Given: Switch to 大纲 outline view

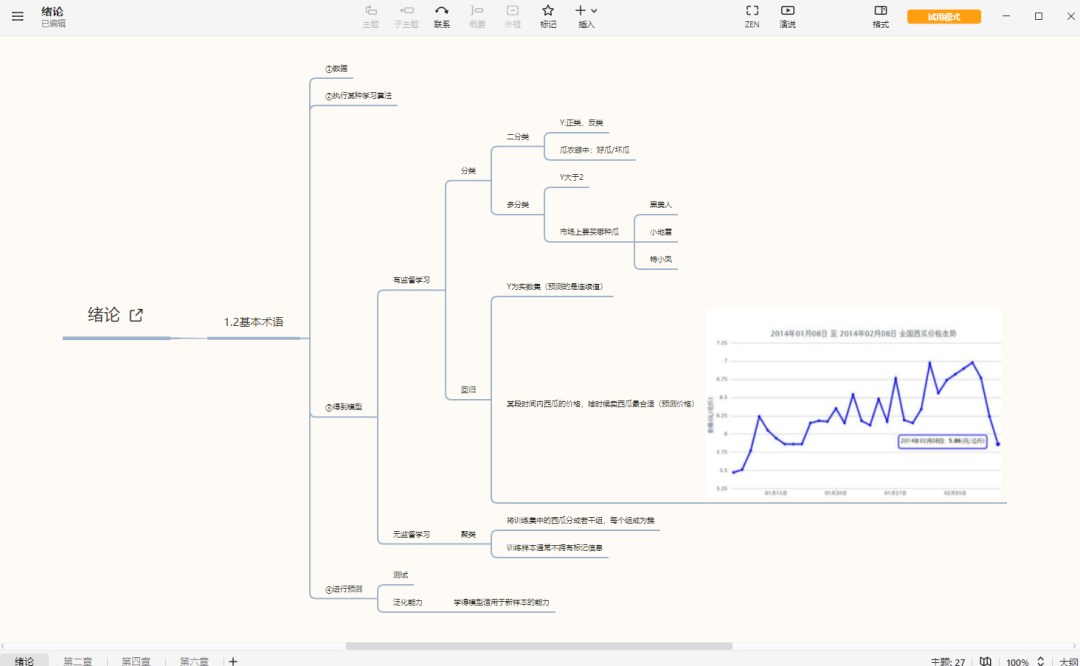Looking at the screenshot, I should point(1068,661).
